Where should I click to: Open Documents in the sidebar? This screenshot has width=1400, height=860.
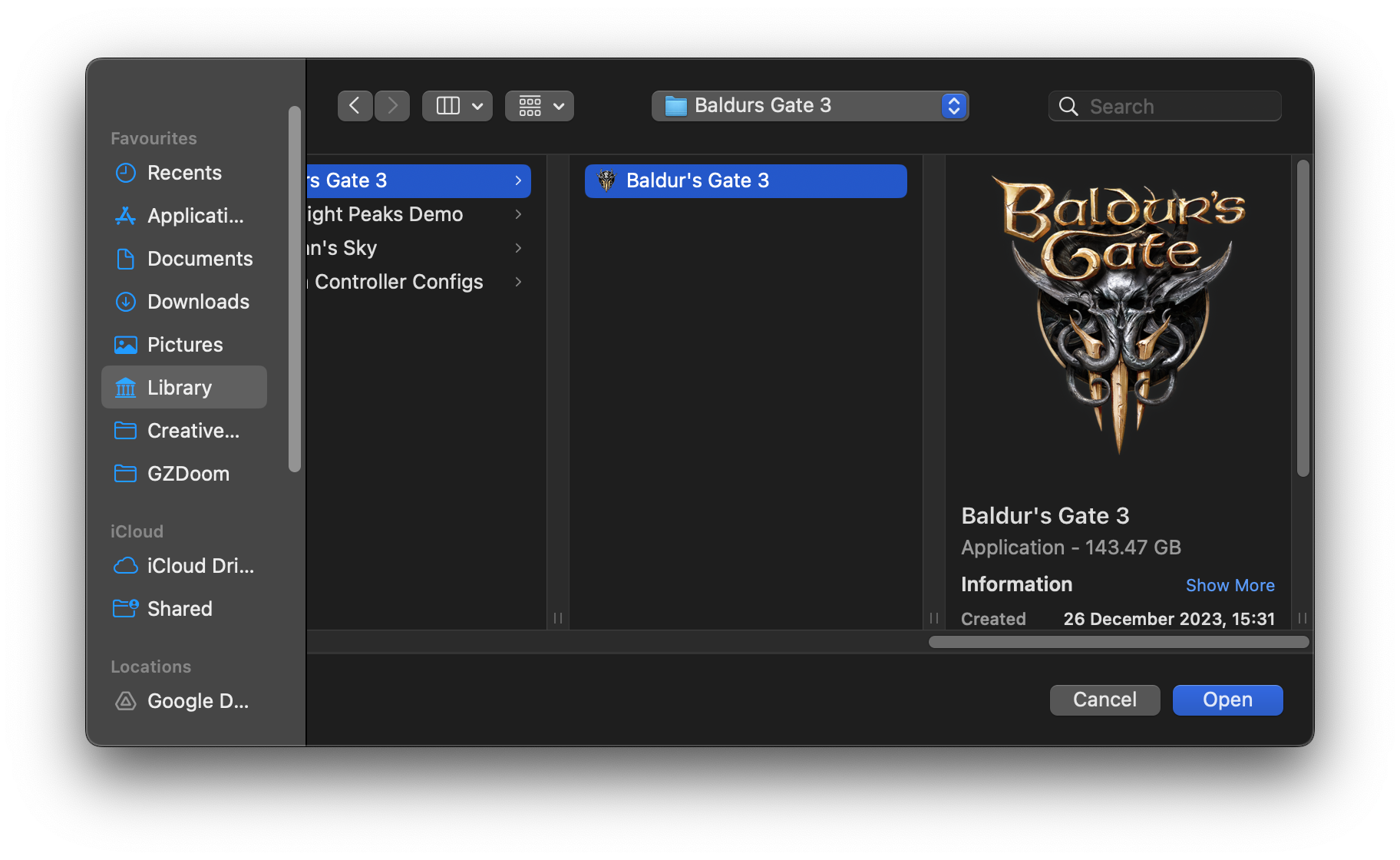point(184,259)
